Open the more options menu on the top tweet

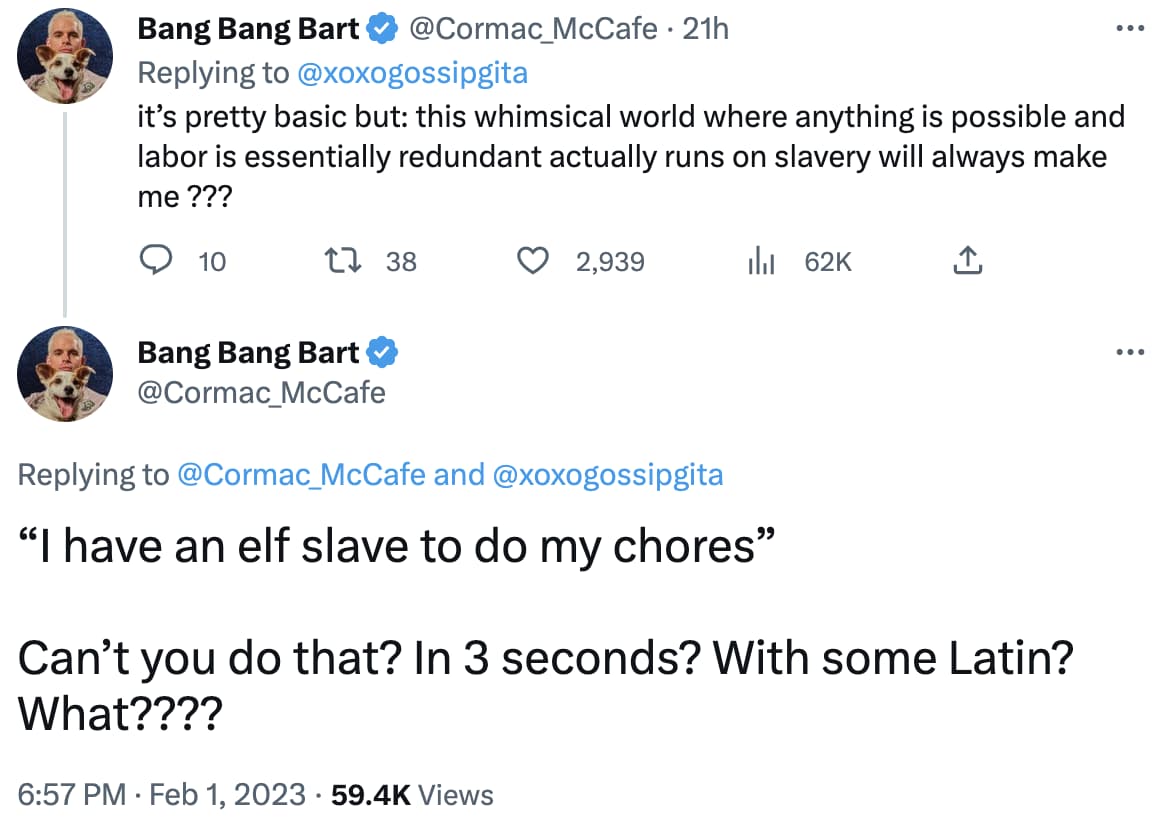1129,29
